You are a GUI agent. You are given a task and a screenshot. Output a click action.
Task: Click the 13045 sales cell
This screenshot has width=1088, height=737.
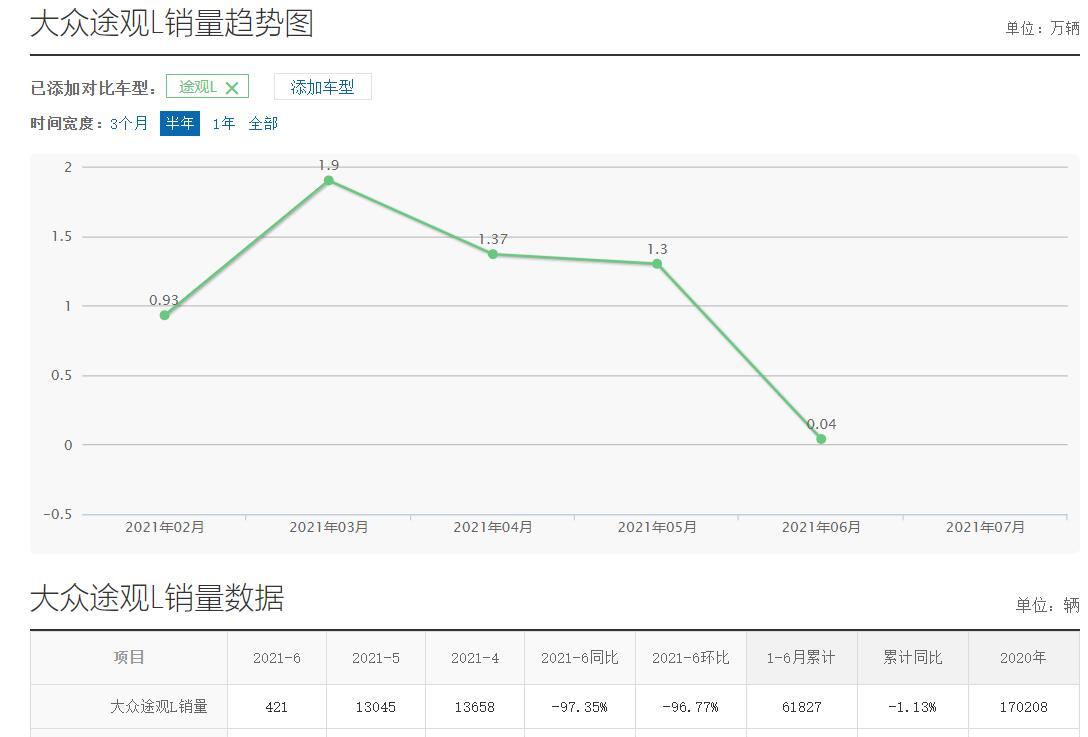point(376,706)
